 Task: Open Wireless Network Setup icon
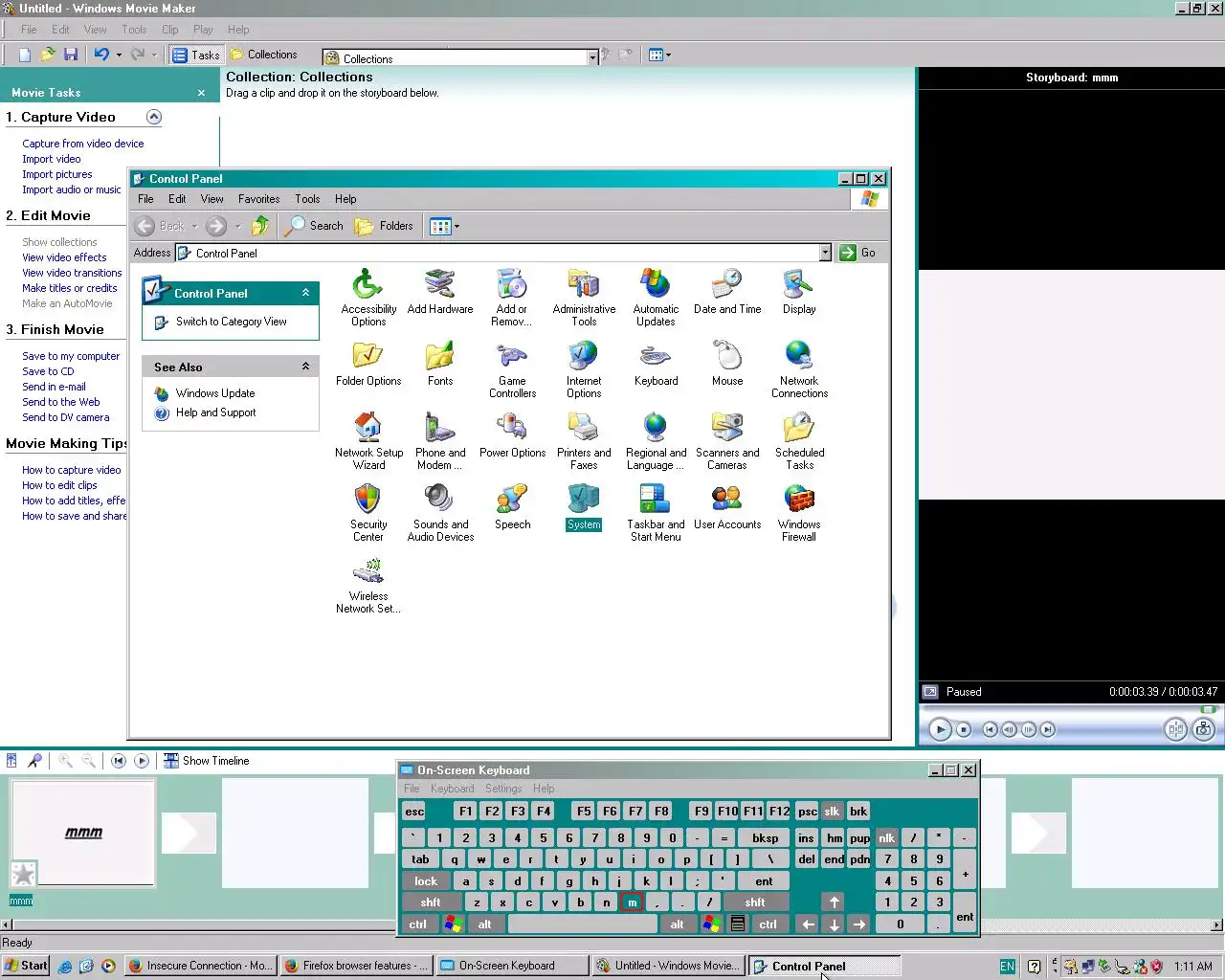(x=368, y=585)
